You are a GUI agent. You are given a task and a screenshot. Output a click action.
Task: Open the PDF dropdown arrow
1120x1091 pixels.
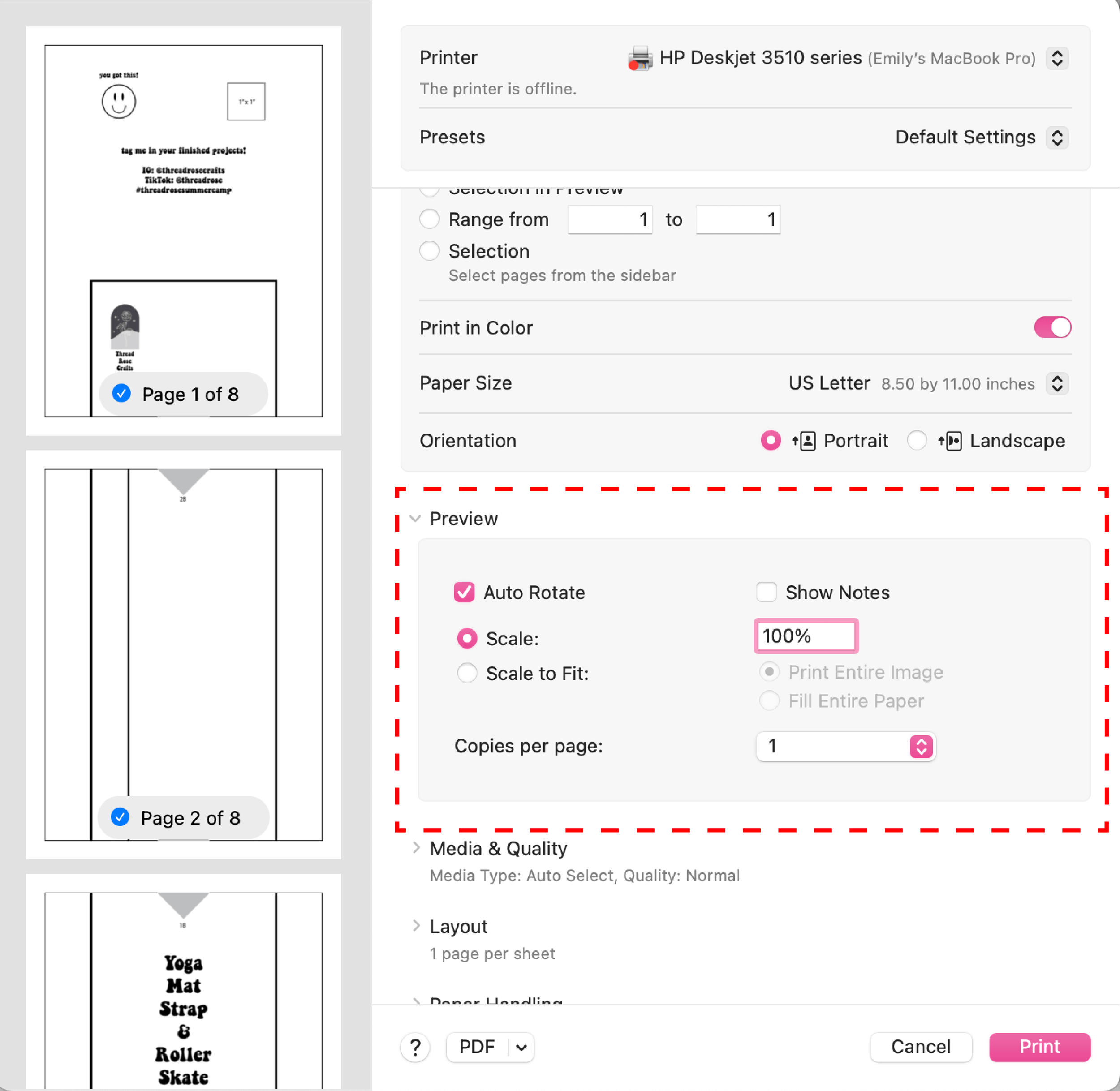pos(521,1048)
